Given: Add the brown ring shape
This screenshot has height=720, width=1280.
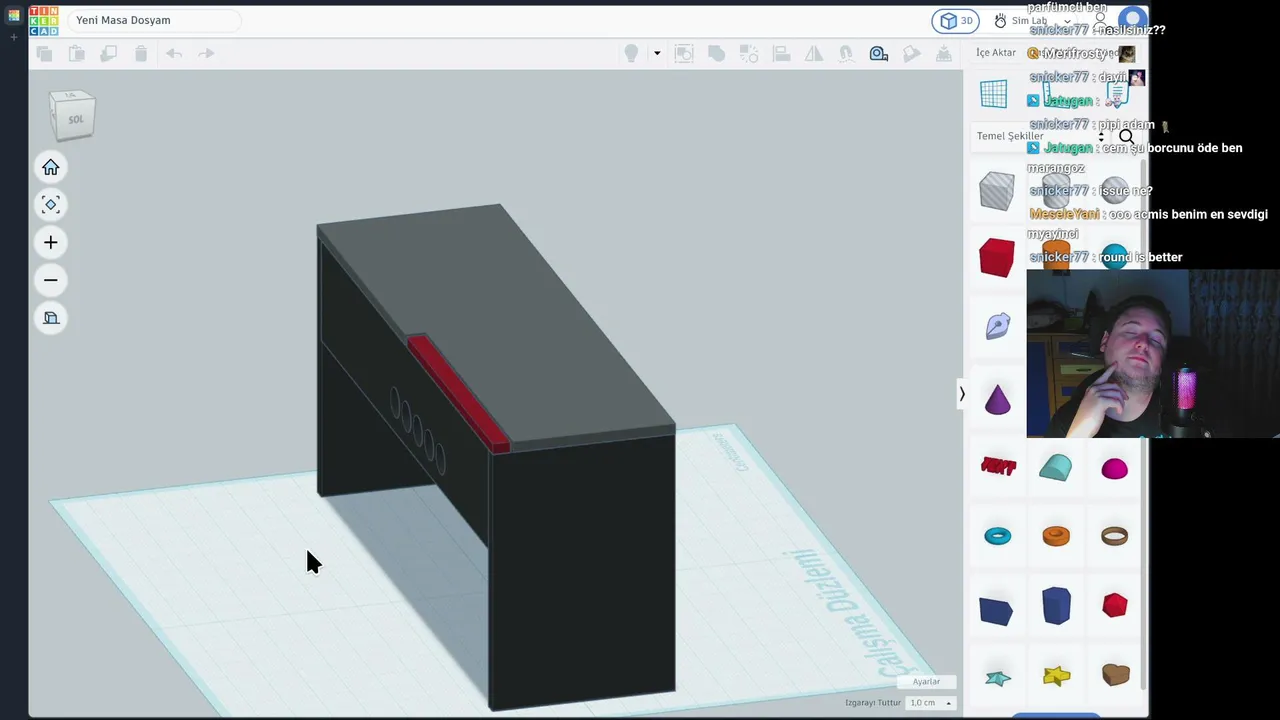Looking at the screenshot, I should pos(1114,536).
